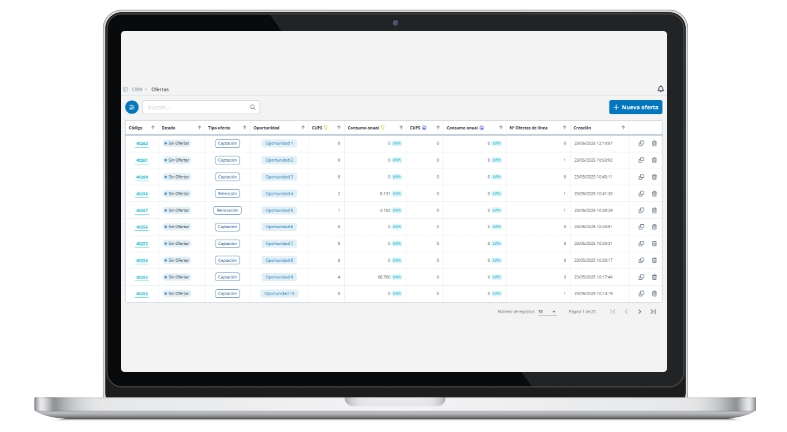Viewport: 787px width, 432px height.
Task: Open offer code 40261 link
Action: pyautogui.click(x=142, y=161)
